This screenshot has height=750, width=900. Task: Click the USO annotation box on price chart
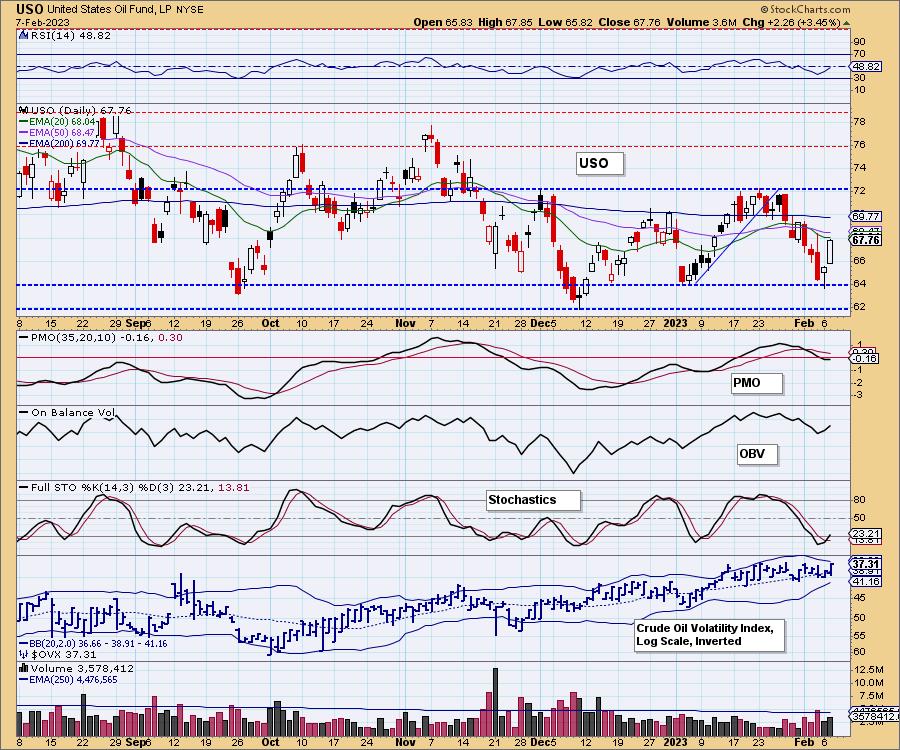(600, 164)
